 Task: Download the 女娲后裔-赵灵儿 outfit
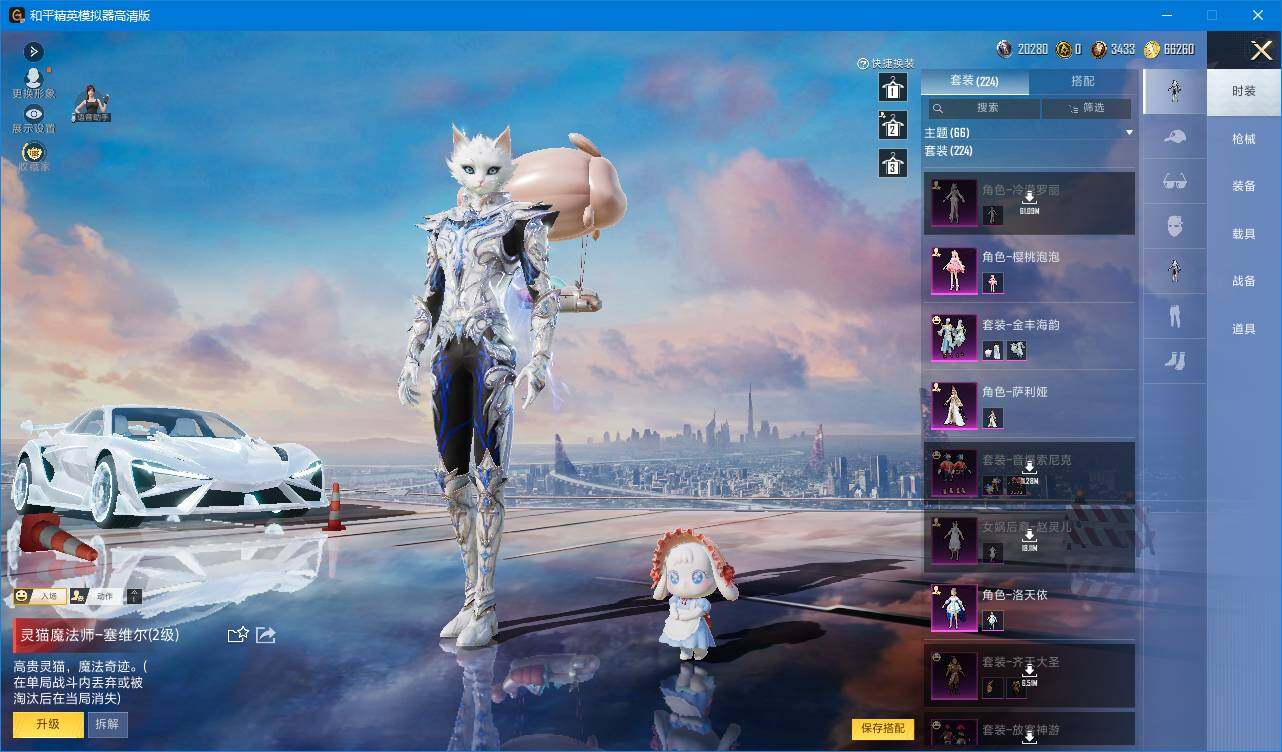tap(1029, 540)
